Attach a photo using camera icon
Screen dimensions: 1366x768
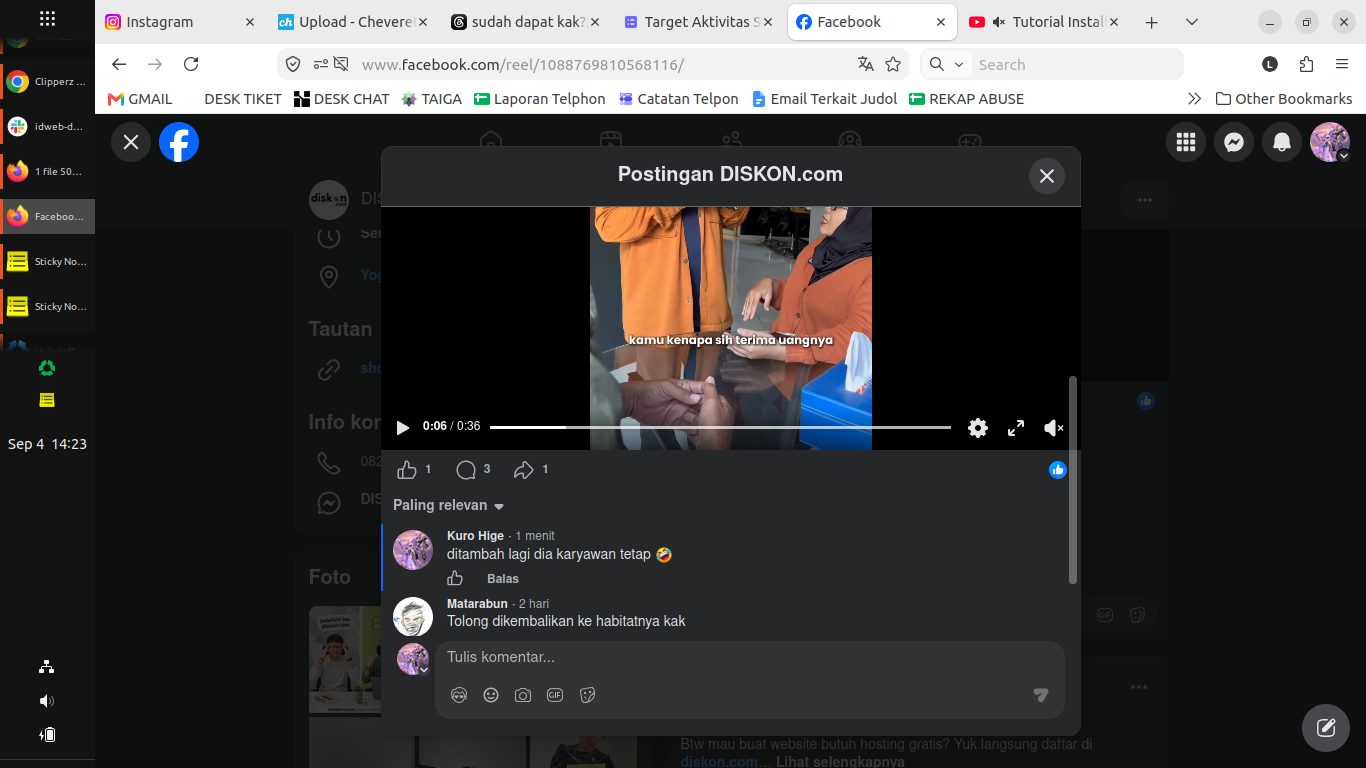523,695
